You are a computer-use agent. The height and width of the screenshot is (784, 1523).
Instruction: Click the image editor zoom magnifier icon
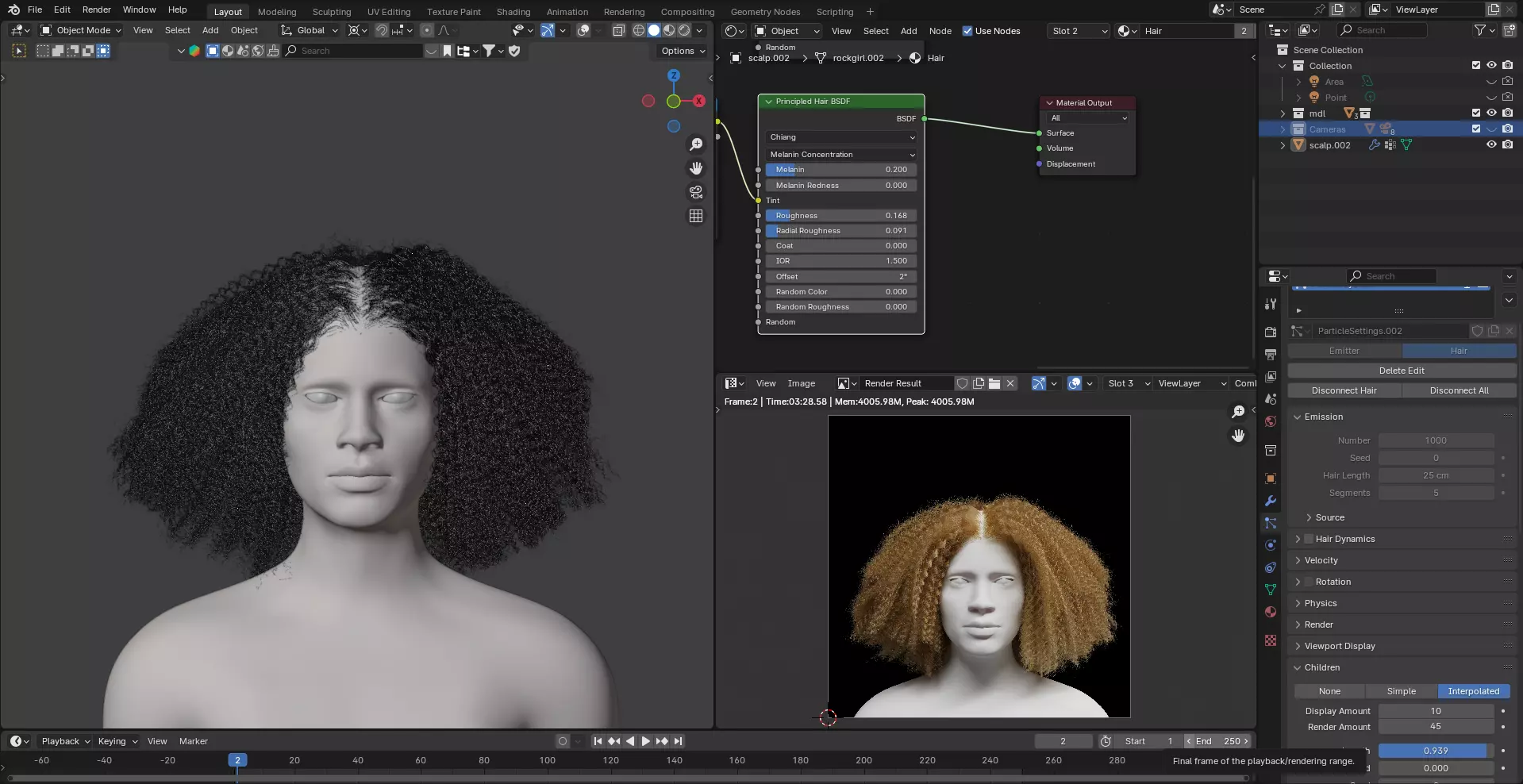[1238, 412]
